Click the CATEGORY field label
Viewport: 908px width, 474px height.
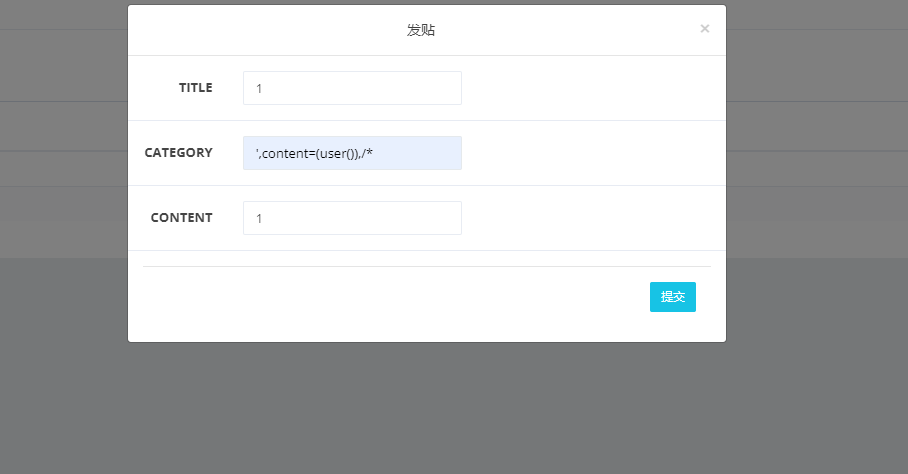[178, 153]
